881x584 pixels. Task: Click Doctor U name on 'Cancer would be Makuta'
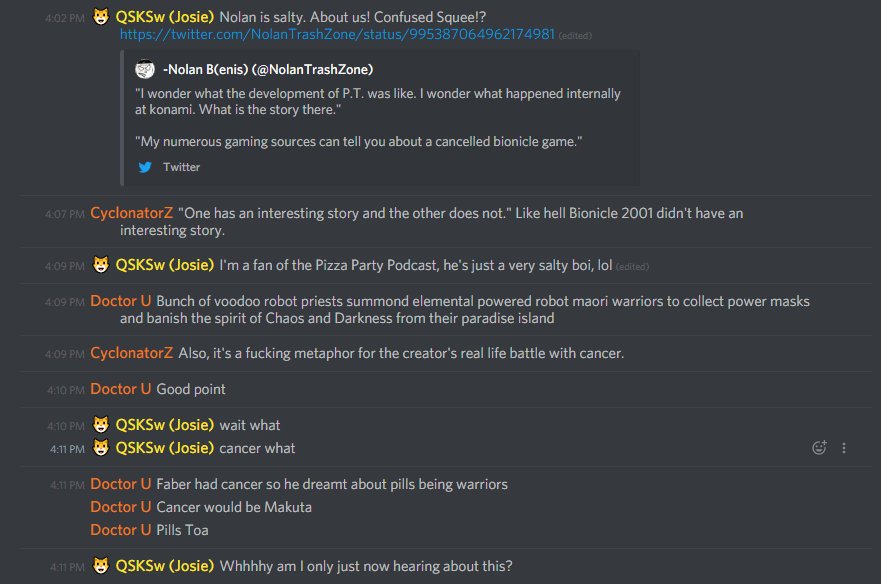click(121, 507)
